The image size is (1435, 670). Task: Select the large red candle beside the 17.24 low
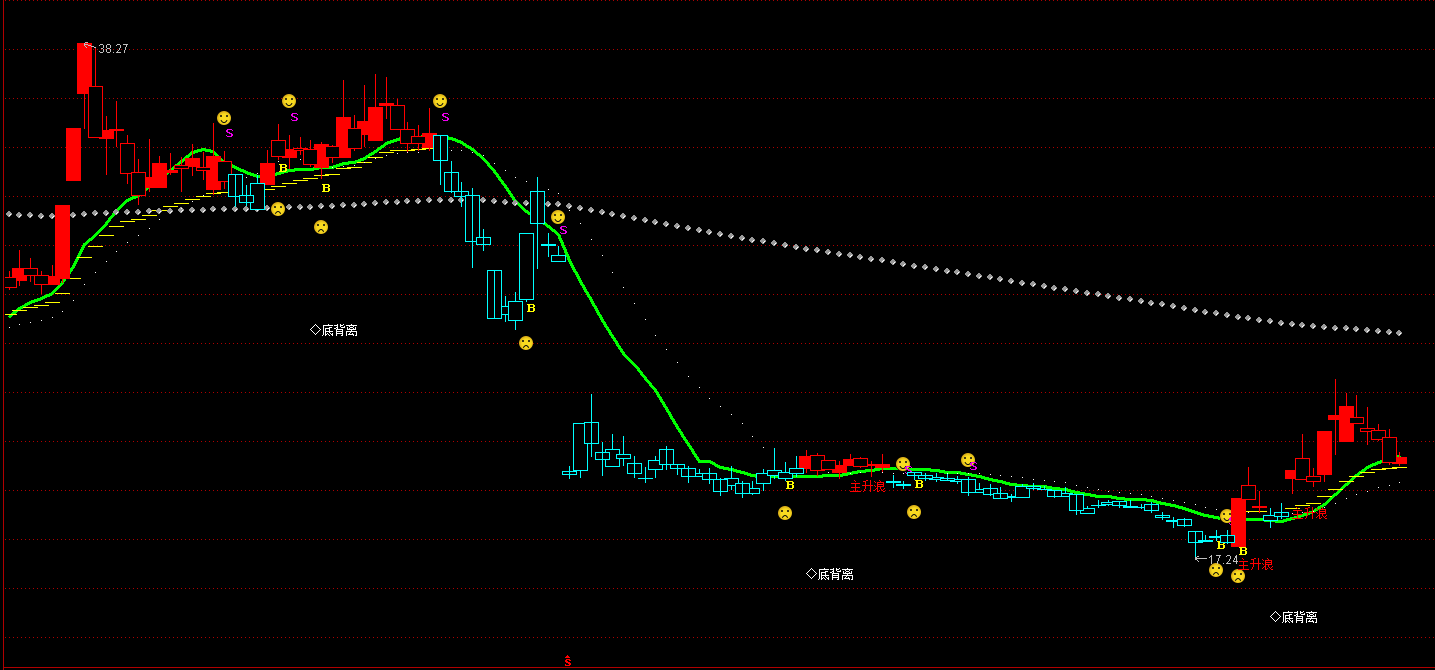click(x=1238, y=521)
